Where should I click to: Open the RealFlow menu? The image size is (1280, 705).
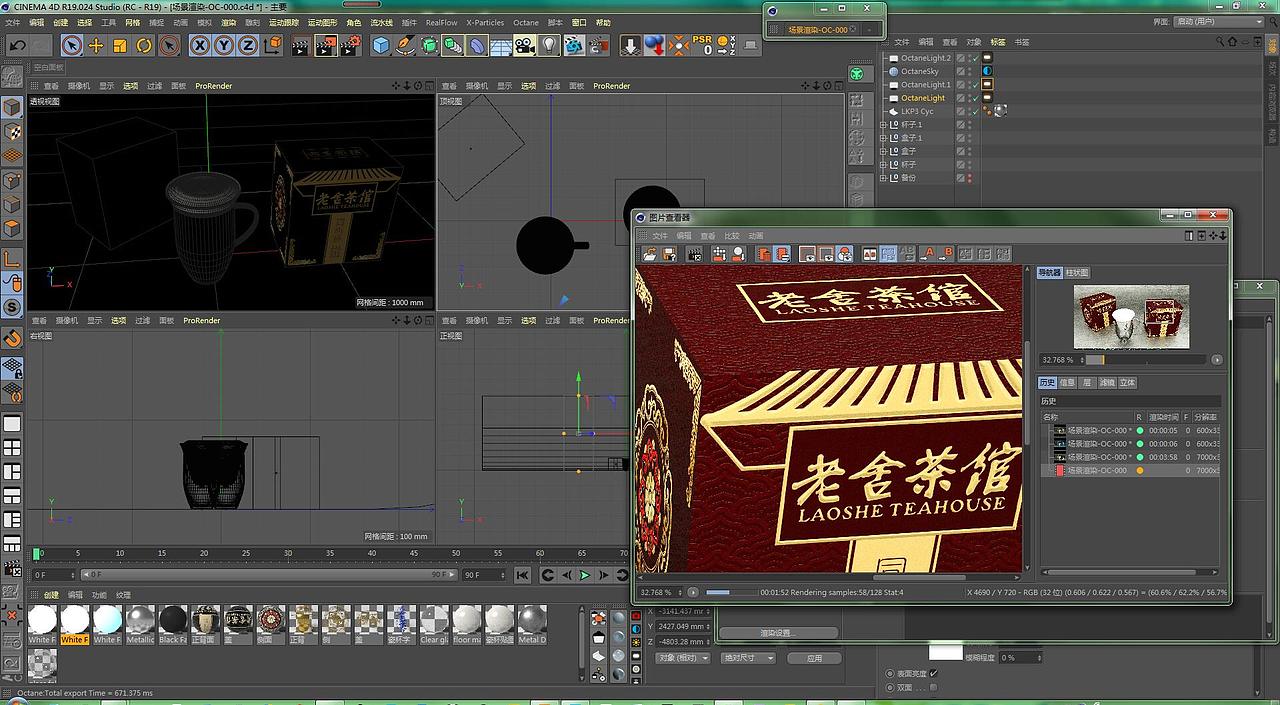[441, 22]
